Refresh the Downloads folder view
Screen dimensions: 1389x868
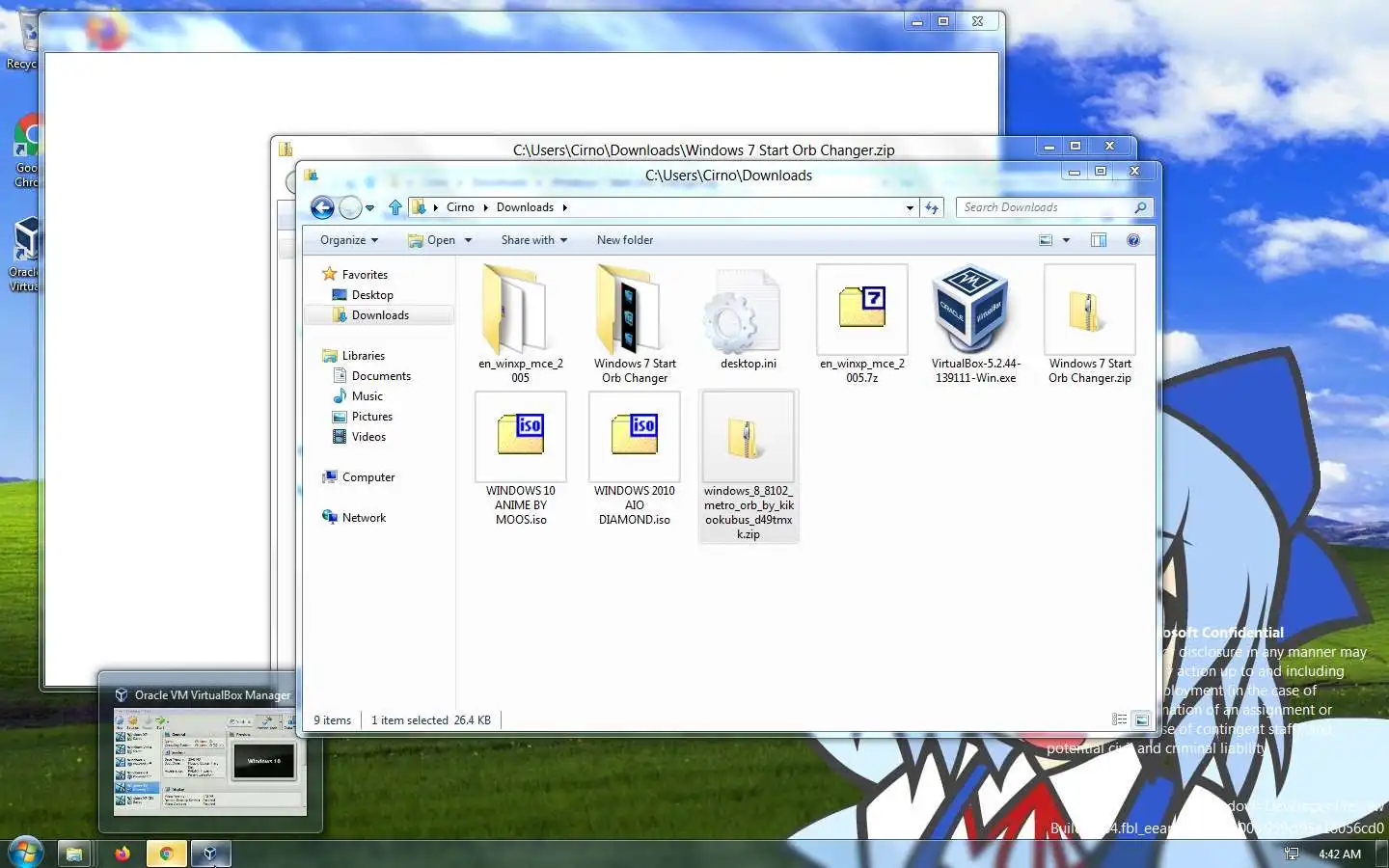[932, 207]
